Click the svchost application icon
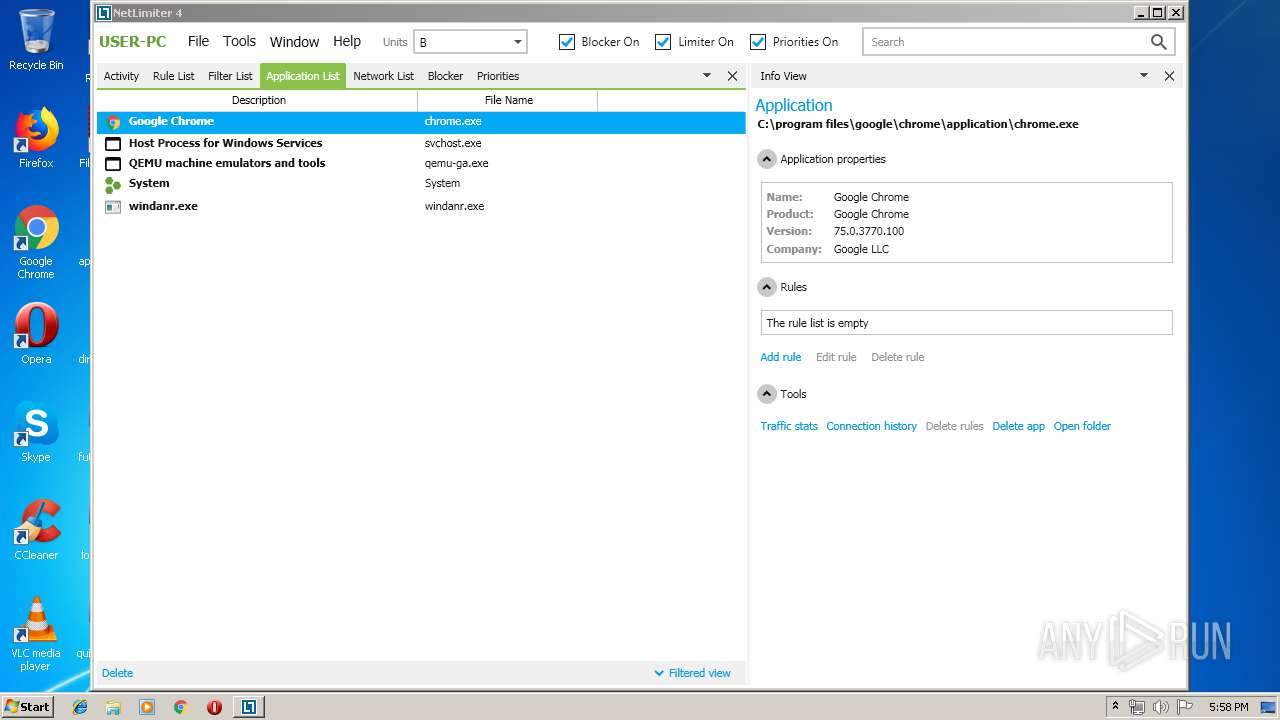 coord(113,143)
